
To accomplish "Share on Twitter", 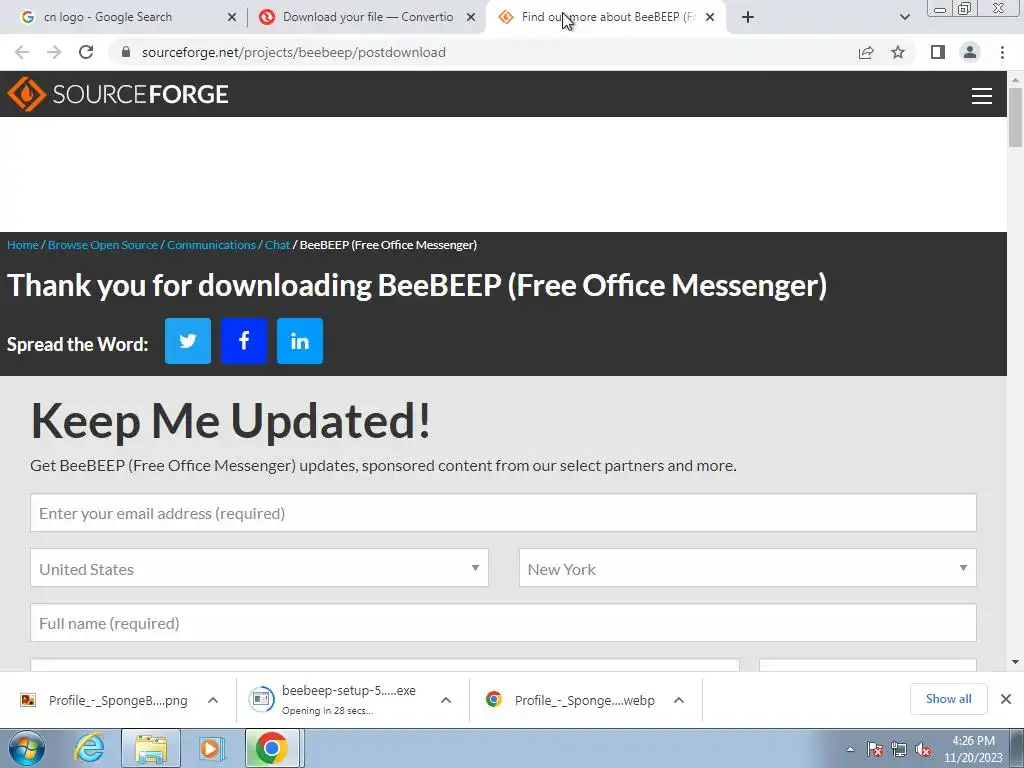I will [x=187, y=341].
